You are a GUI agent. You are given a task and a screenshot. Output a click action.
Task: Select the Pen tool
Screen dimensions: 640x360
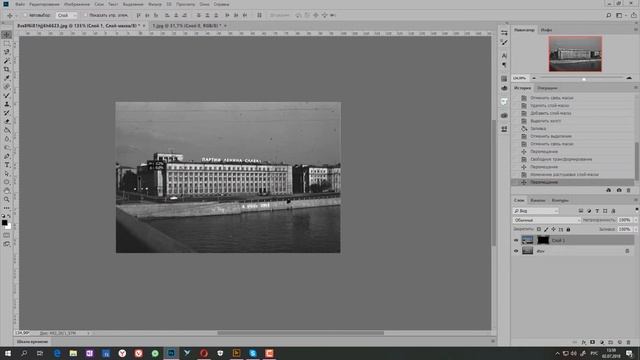click(7, 156)
